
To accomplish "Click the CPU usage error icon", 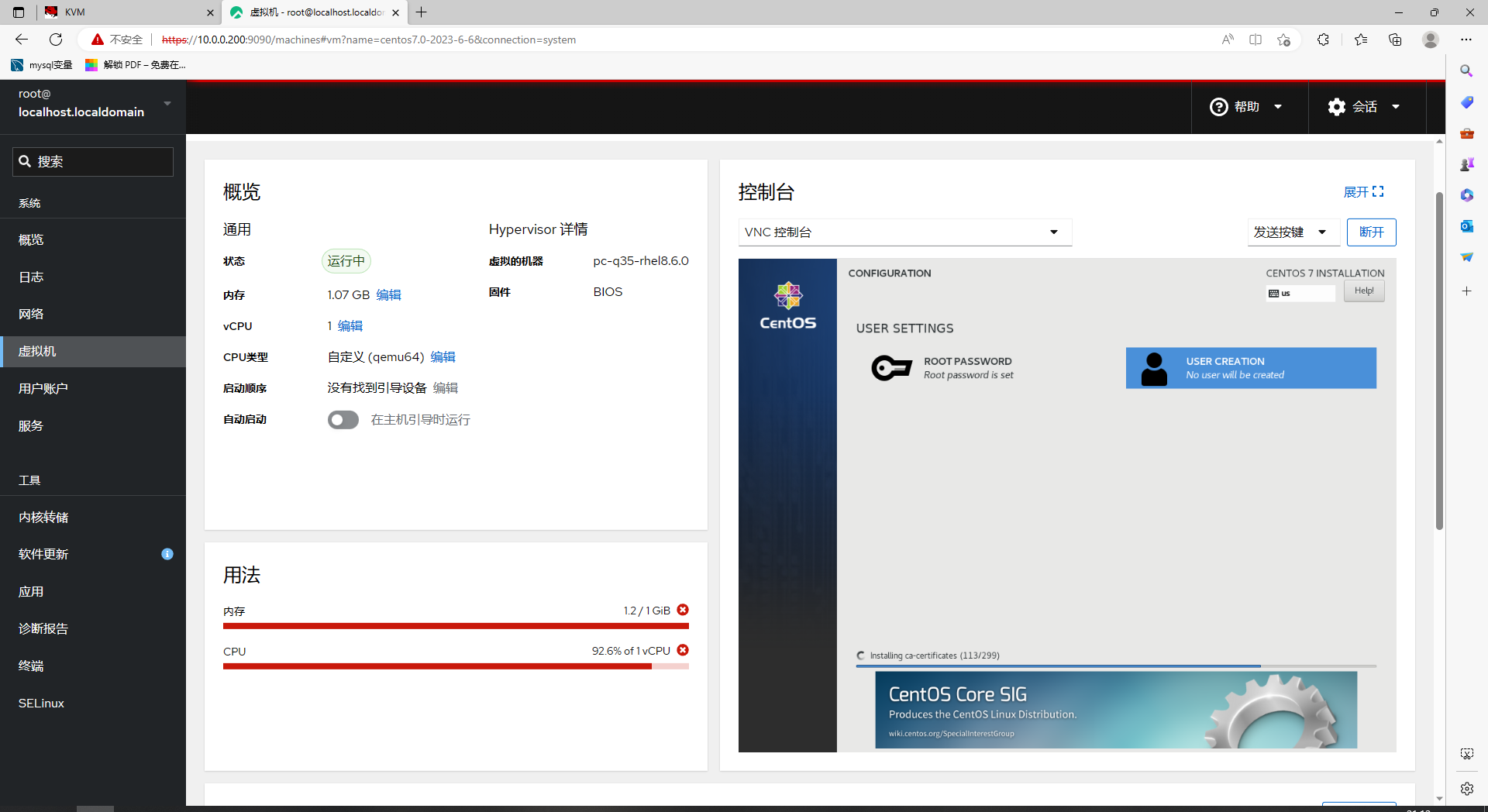I will point(683,651).
